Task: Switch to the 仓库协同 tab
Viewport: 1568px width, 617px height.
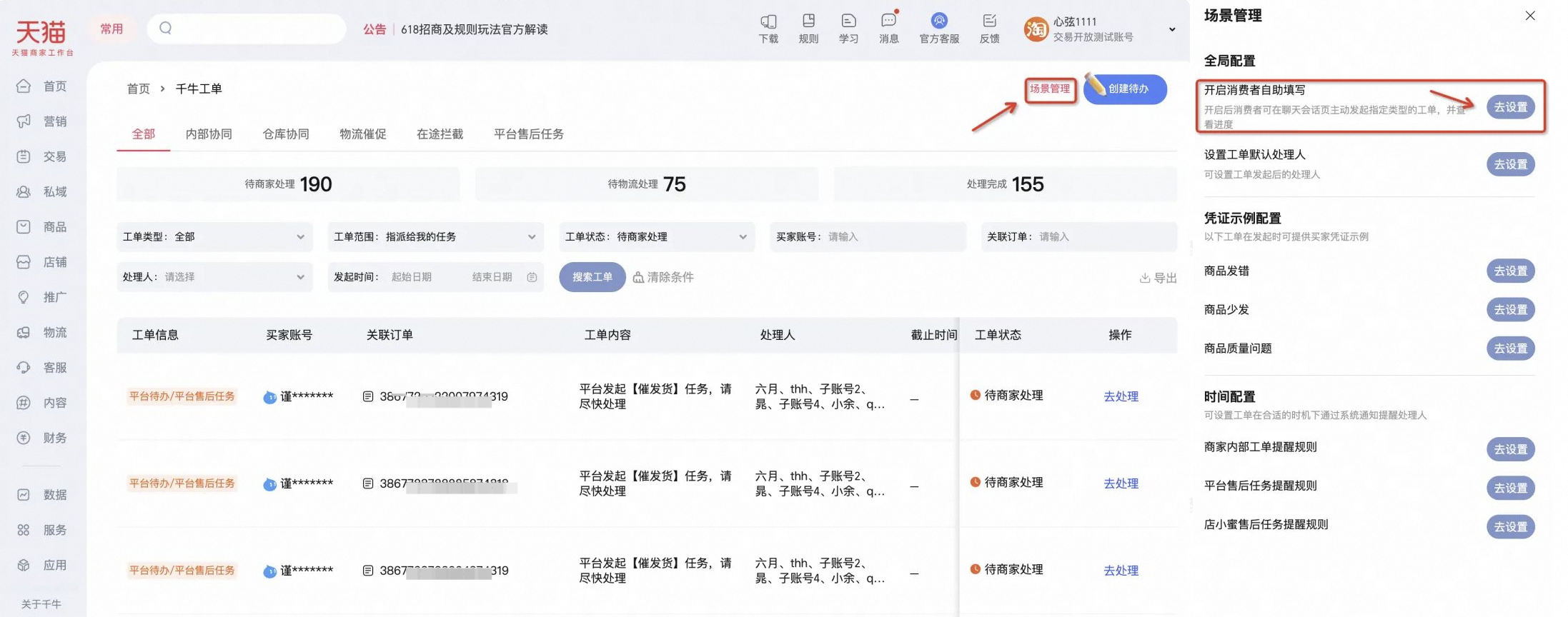Action: [286, 134]
